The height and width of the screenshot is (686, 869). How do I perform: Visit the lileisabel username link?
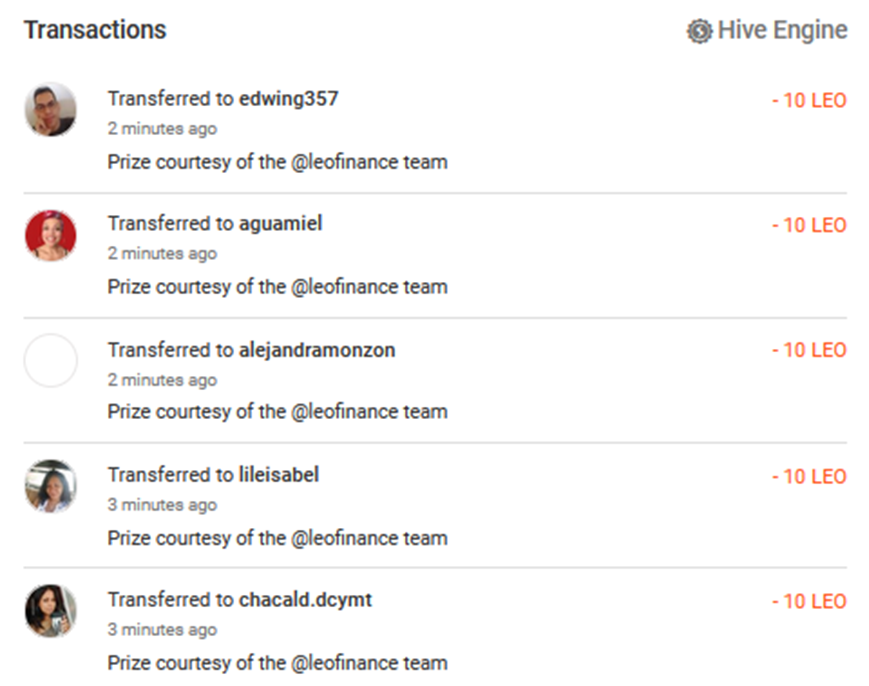[279, 475]
